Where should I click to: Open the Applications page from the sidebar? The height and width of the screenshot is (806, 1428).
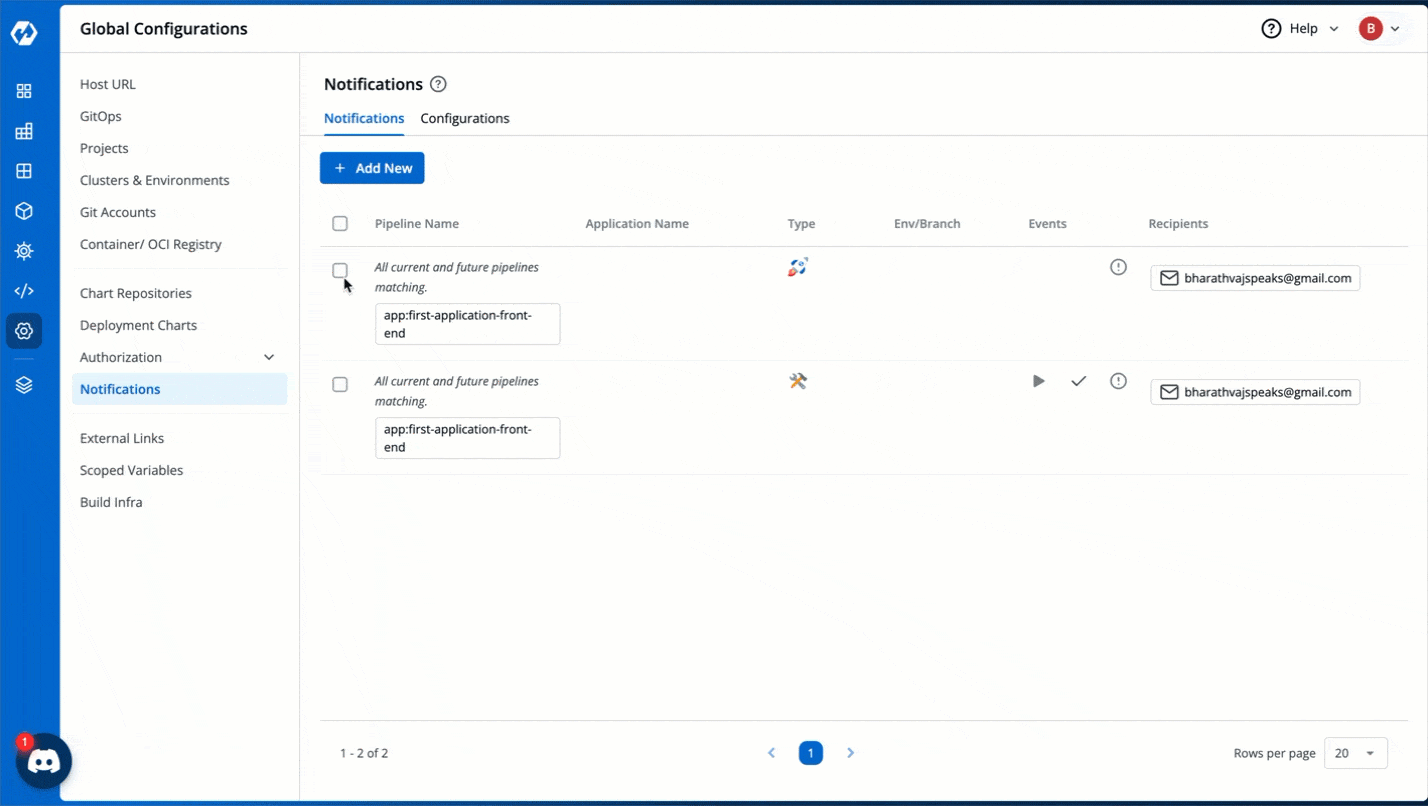coord(23,90)
